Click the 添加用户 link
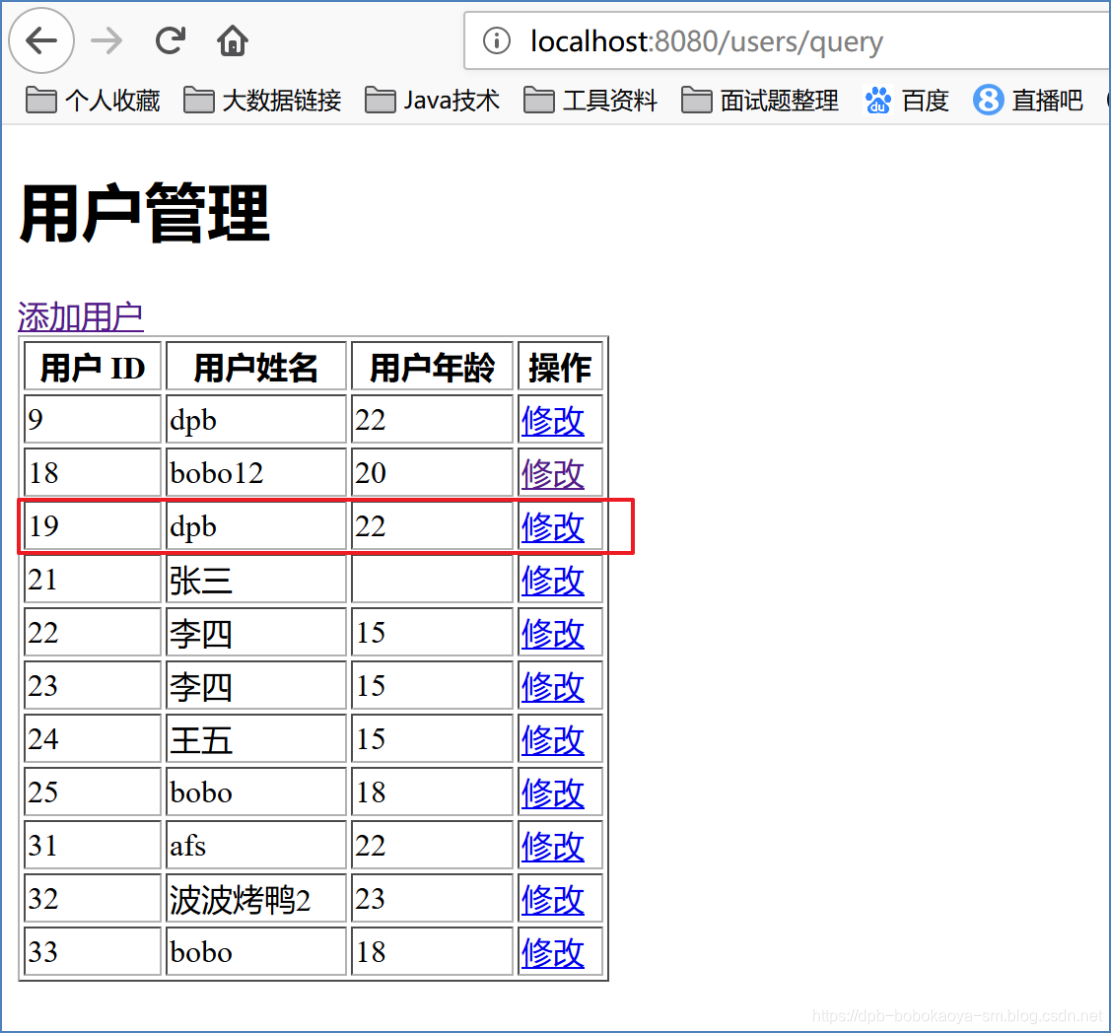Image resolution: width=1112 pixels, height=1034 pixels. click(81, 316)
